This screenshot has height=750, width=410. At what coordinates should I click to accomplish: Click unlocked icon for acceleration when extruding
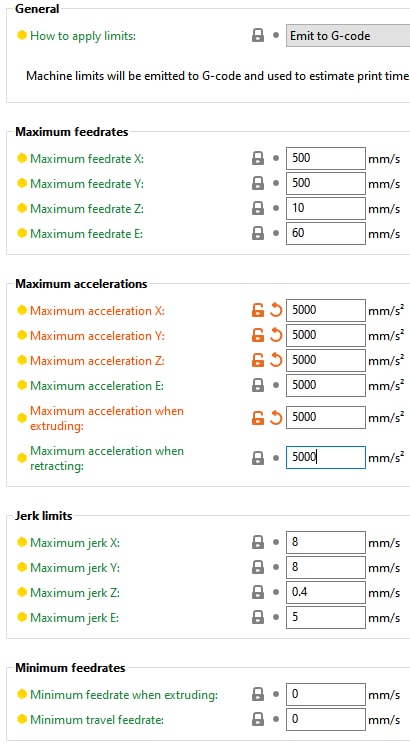pos(258,418)
